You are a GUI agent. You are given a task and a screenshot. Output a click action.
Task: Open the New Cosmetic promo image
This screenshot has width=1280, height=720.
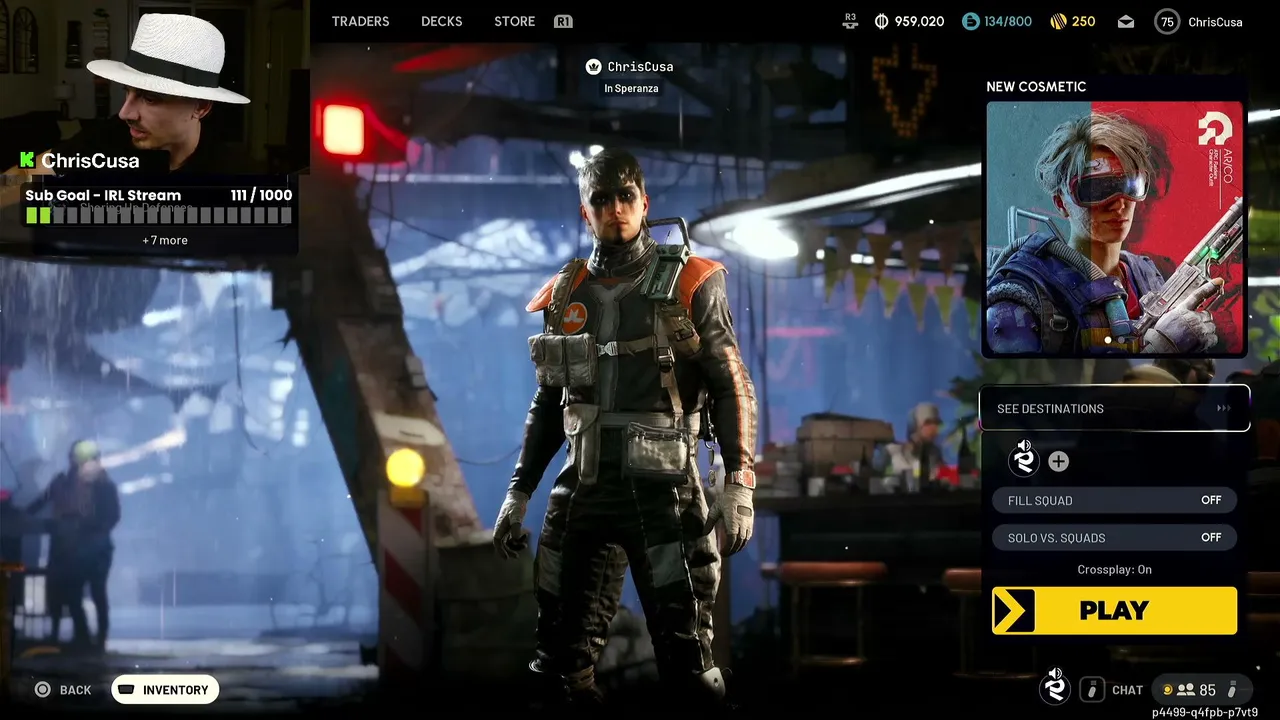1115,228
